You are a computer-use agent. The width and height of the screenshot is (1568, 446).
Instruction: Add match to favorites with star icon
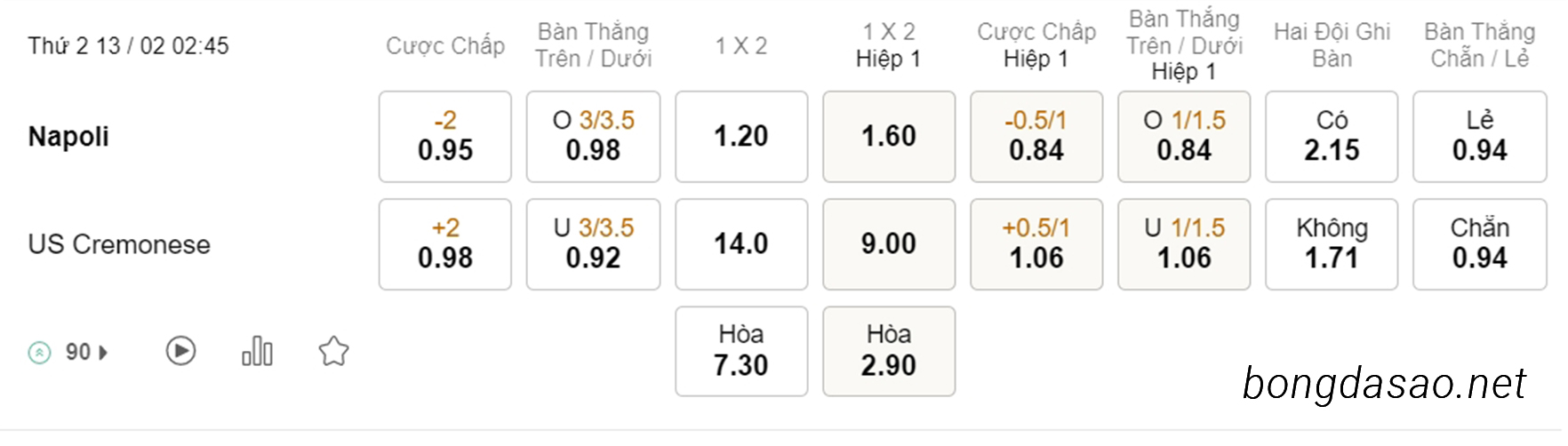tap(333, 351)
